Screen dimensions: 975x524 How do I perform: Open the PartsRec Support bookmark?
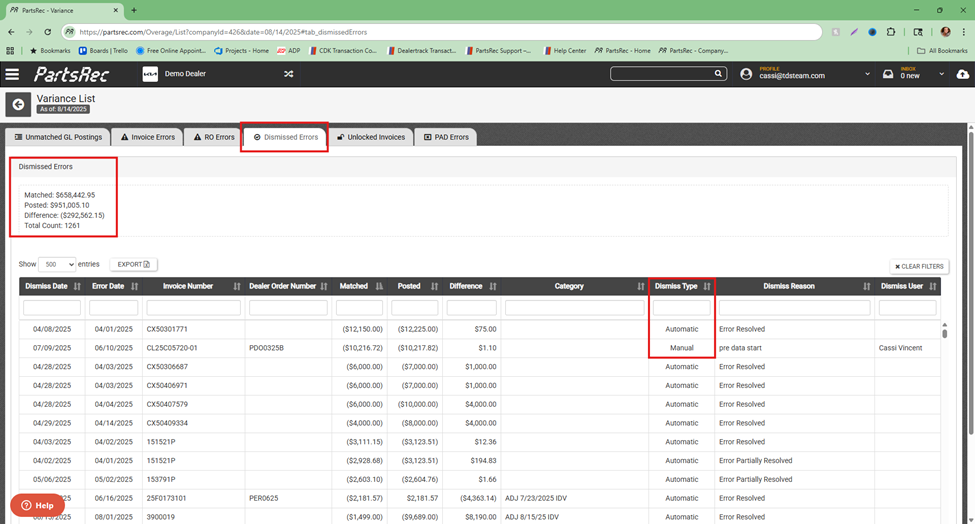click(498, 50)
